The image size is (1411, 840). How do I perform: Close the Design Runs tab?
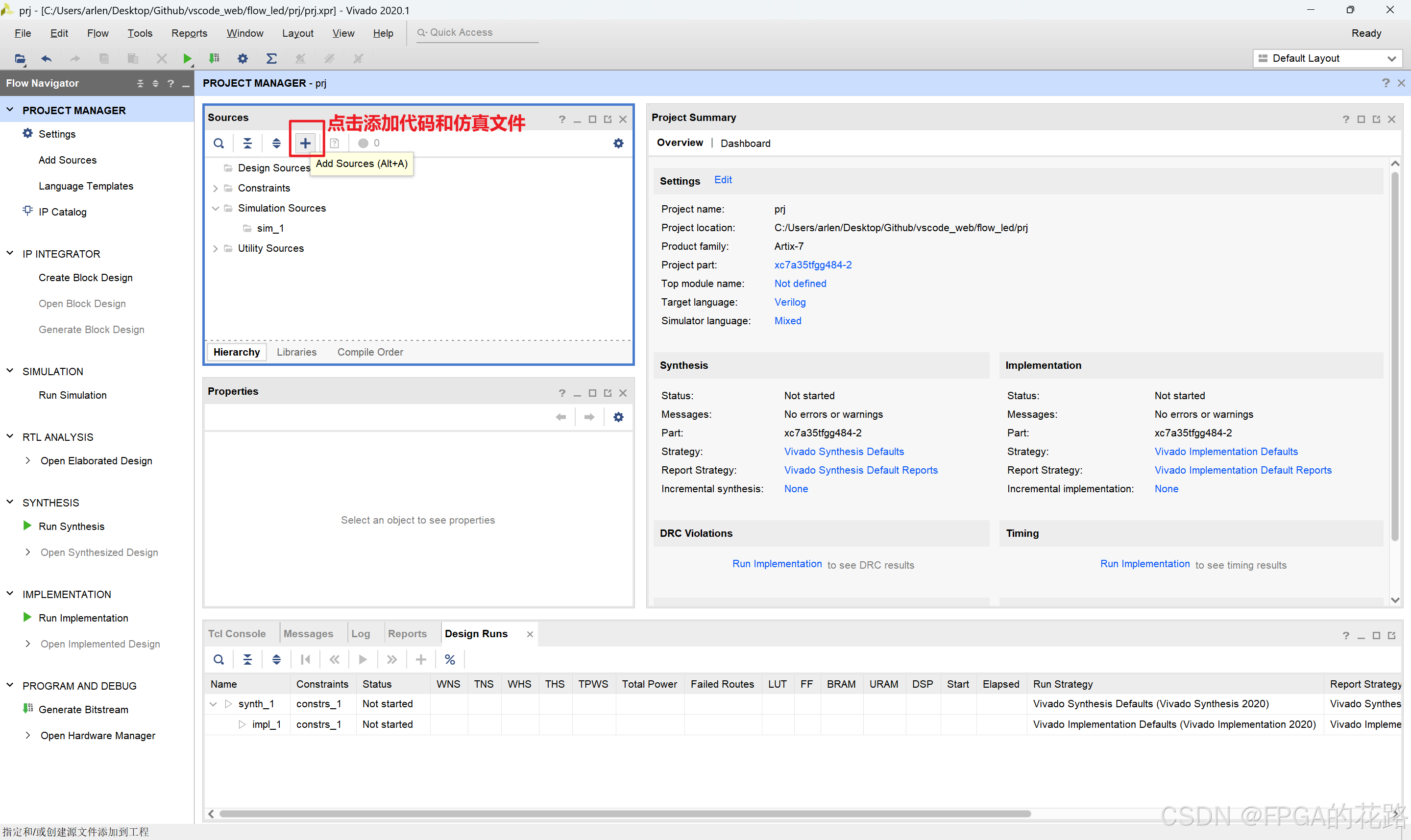(x=530, y=634)
